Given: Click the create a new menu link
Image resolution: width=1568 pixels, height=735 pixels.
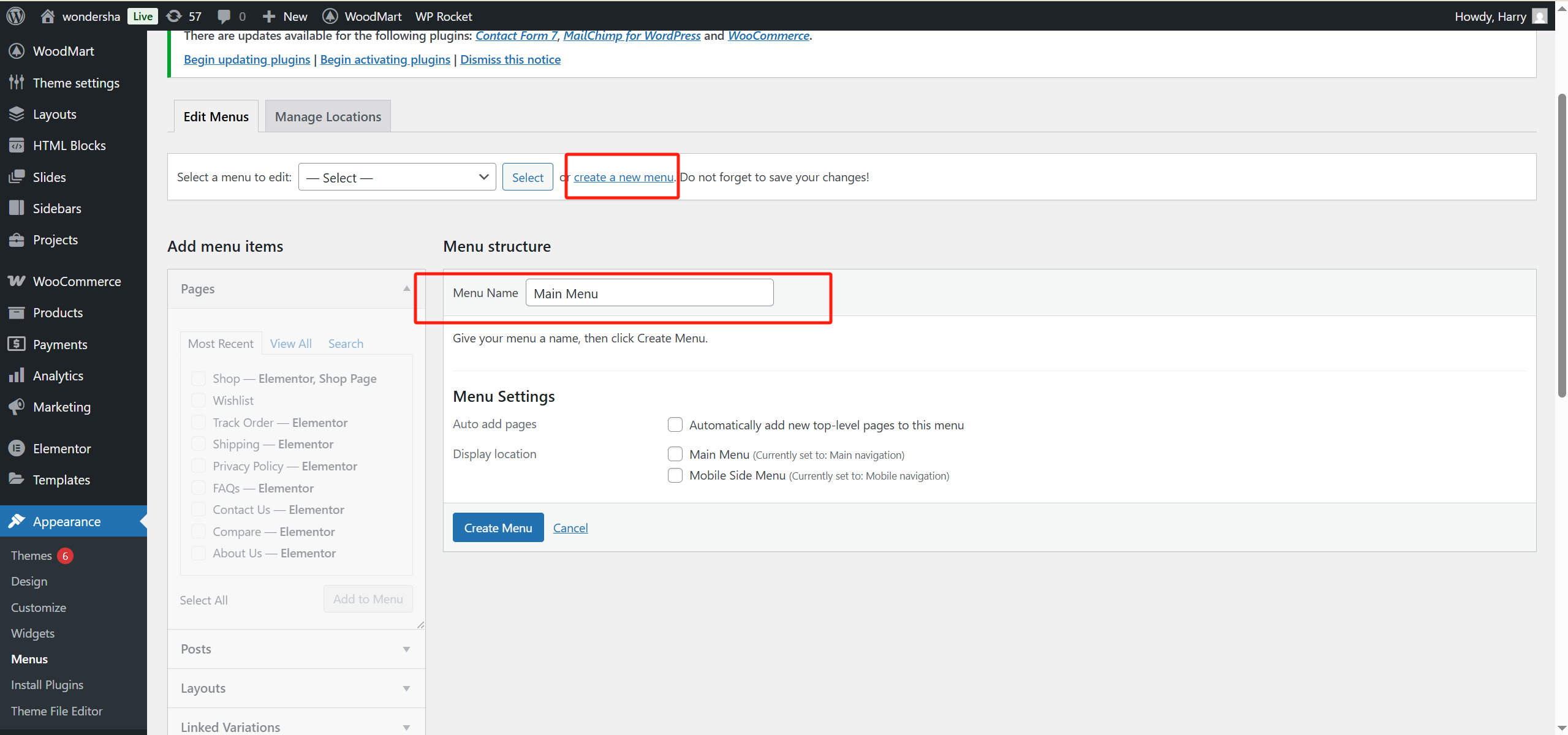Looking at the screenshot, I should pyautogui.click(x=623, y=177).
